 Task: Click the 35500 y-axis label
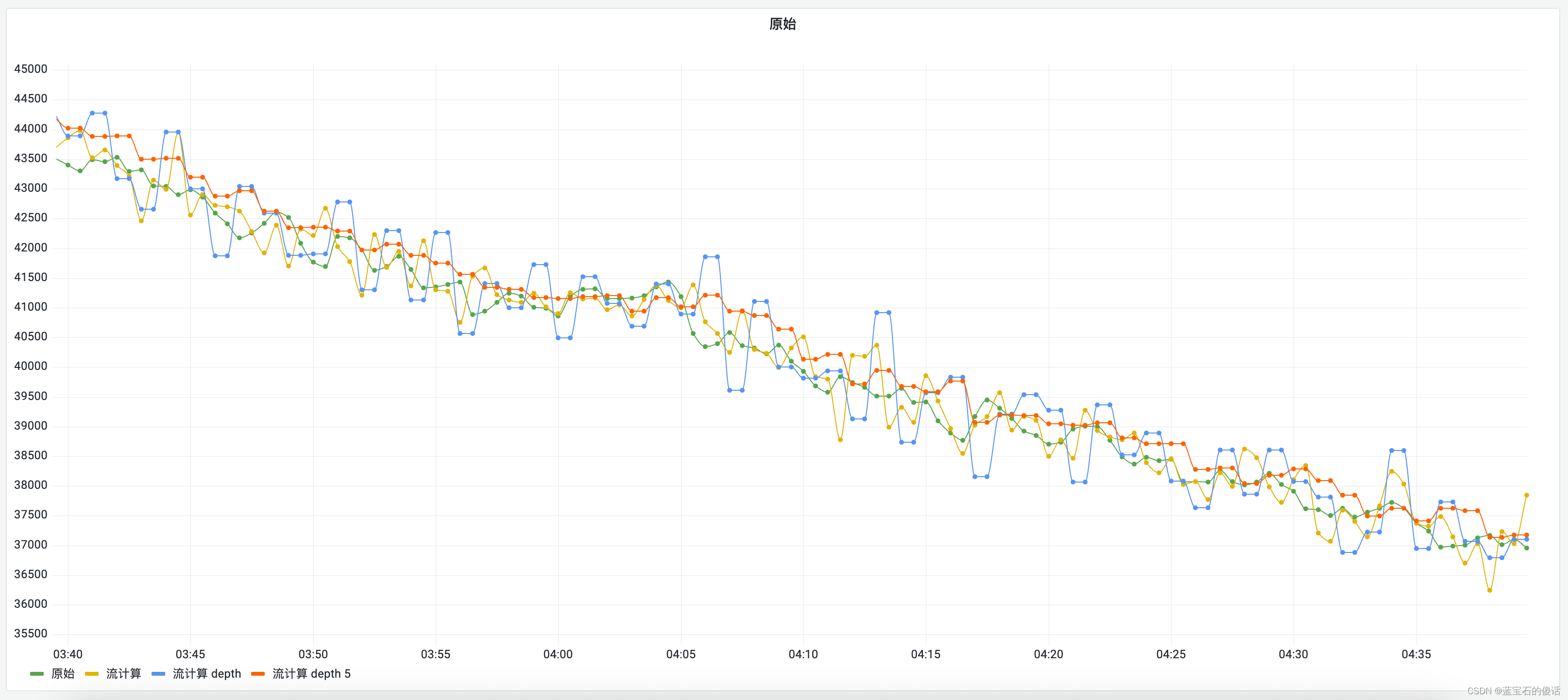coord(31,633)
